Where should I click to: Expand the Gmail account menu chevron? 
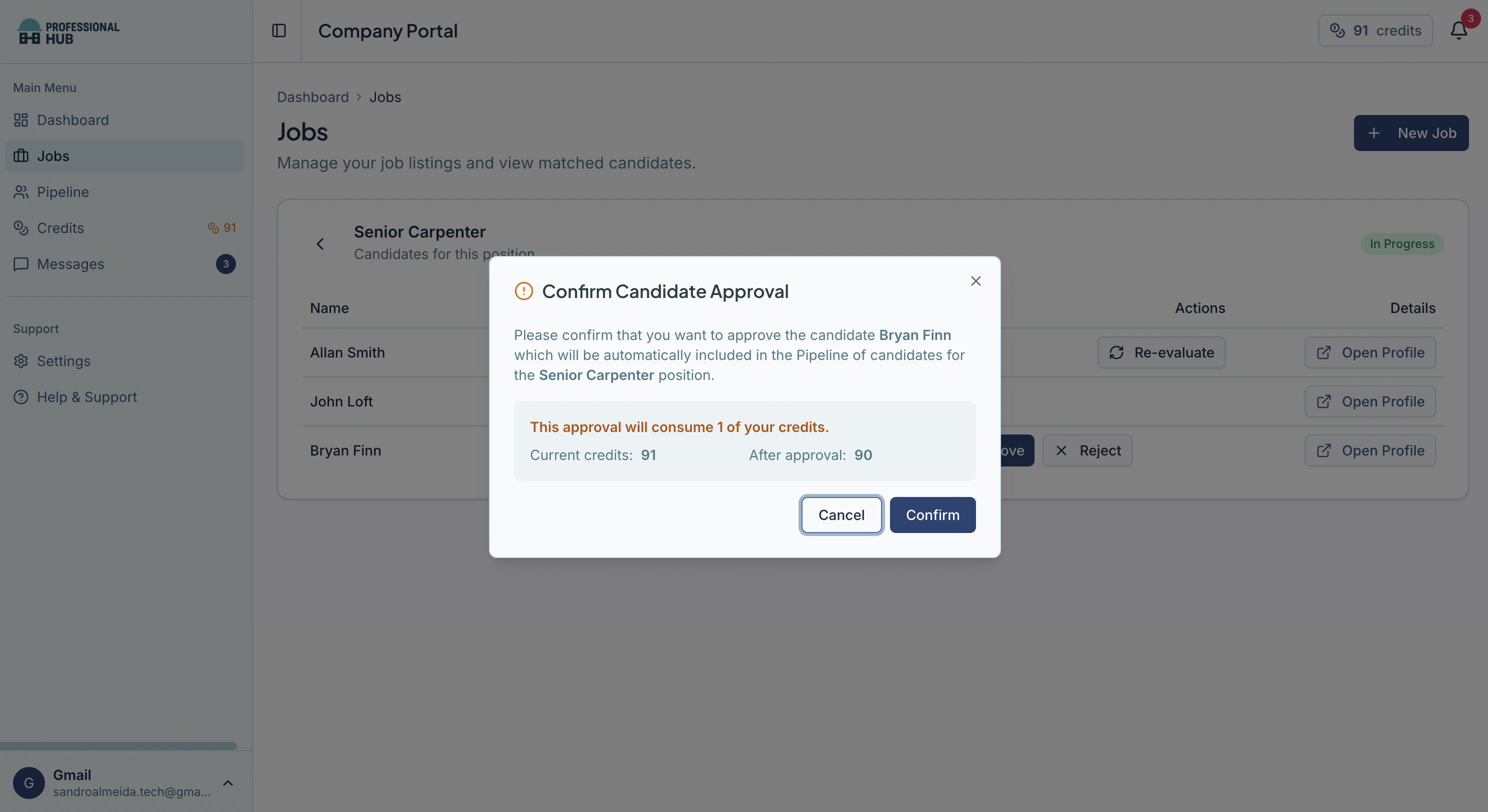[228, 782]
